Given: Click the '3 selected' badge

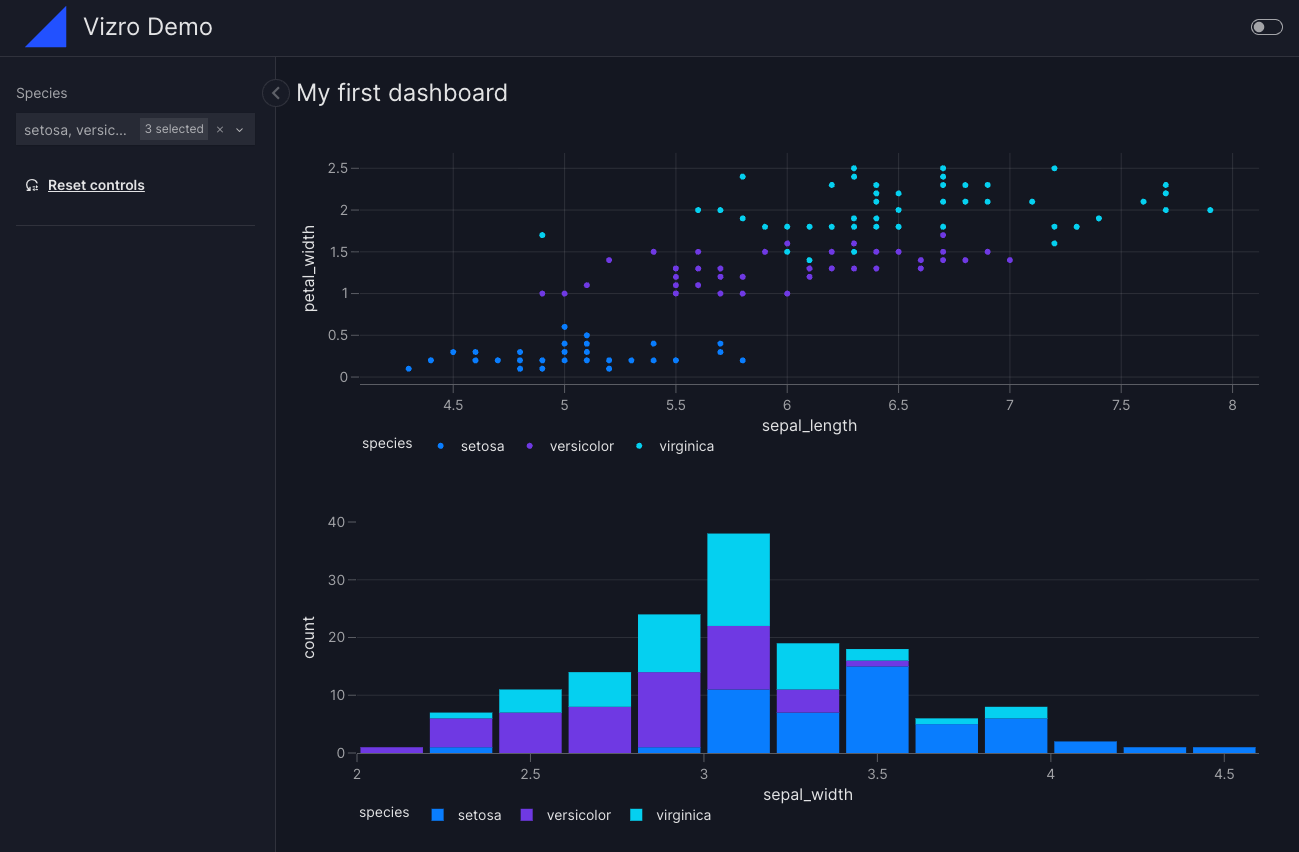Looking at the screenshot, I should click(x=174, y=129).
